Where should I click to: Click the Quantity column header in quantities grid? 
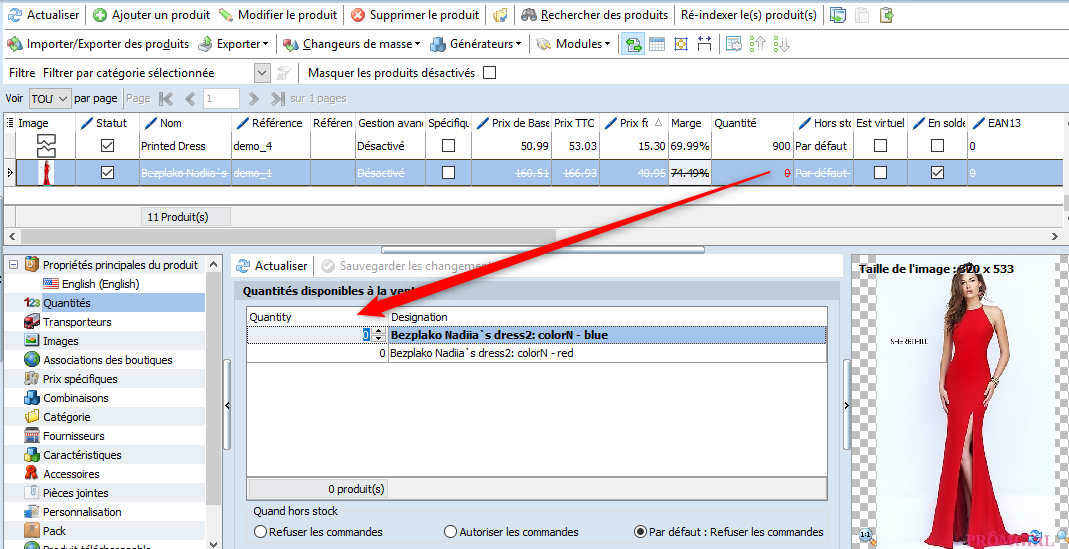pos(317,317)
